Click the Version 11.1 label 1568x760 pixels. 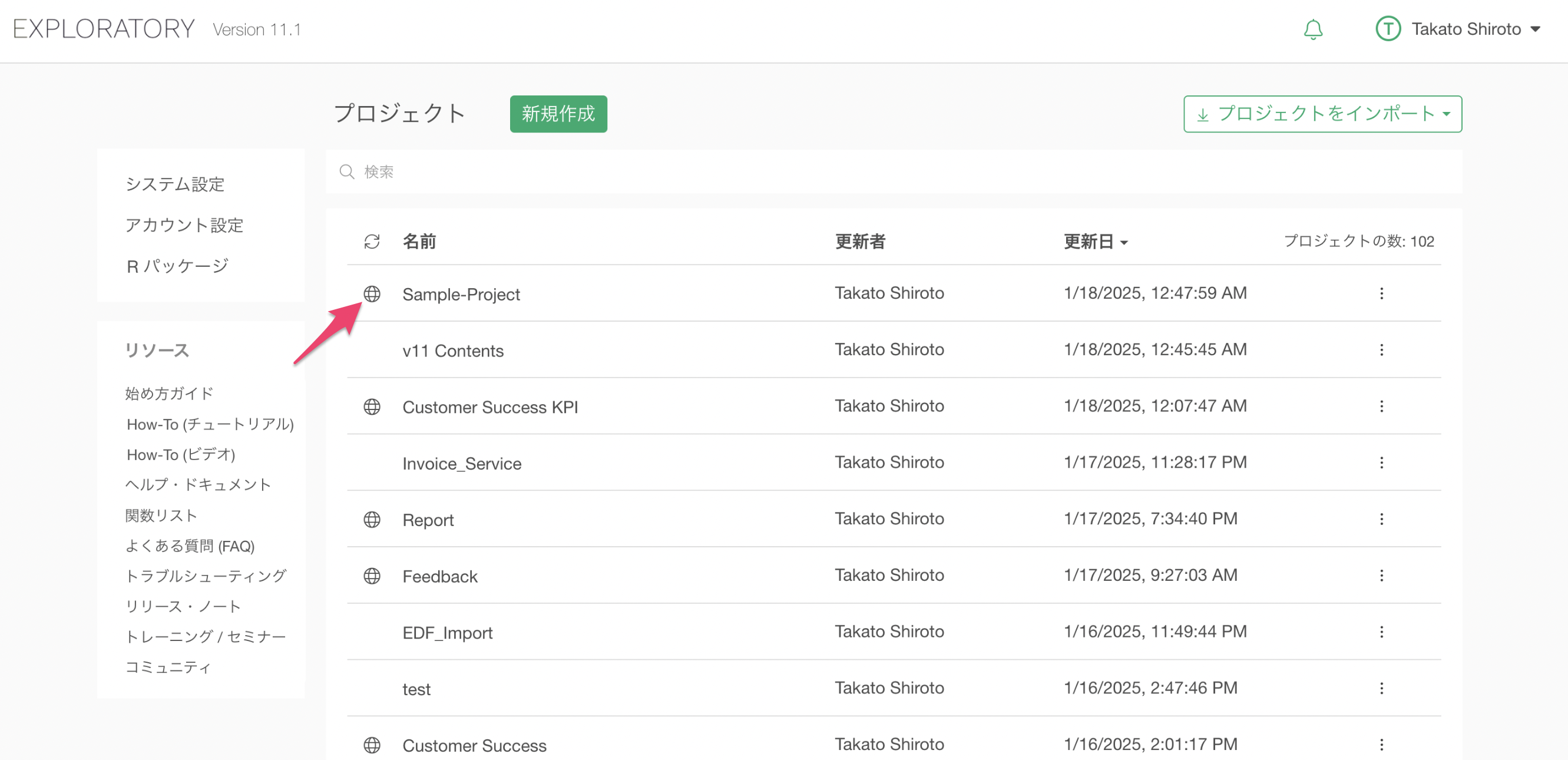tap(257, 30)
